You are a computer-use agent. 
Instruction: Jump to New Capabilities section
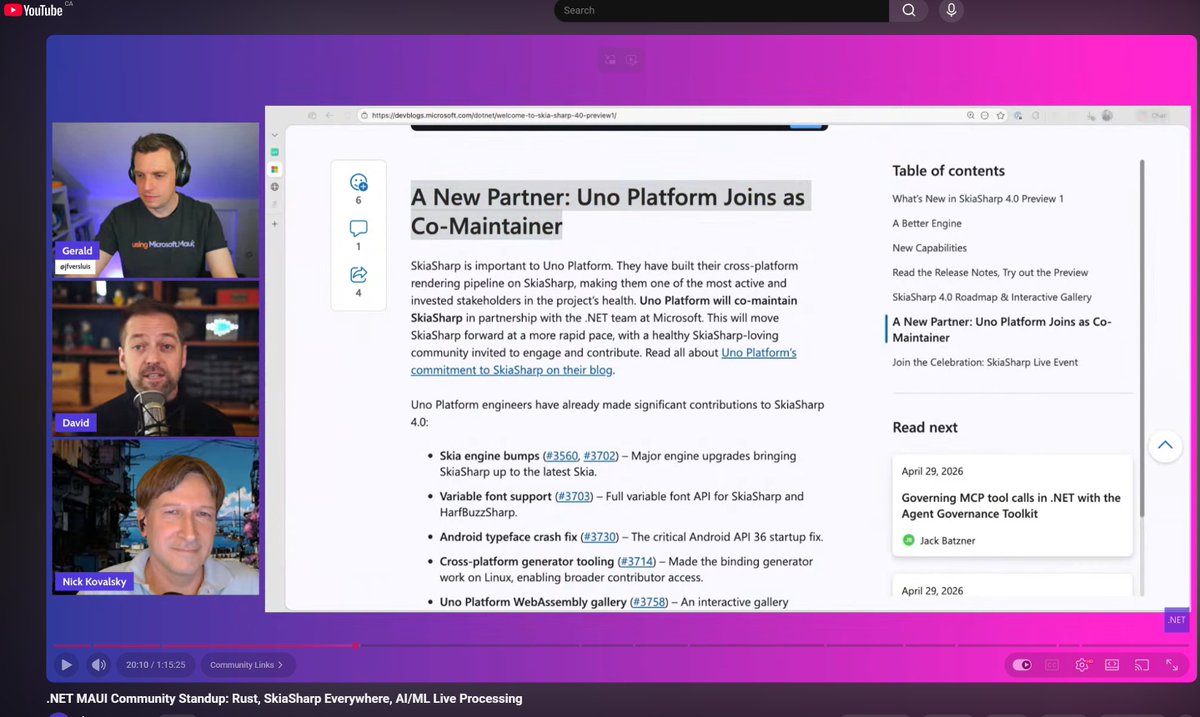coord(929,248)
